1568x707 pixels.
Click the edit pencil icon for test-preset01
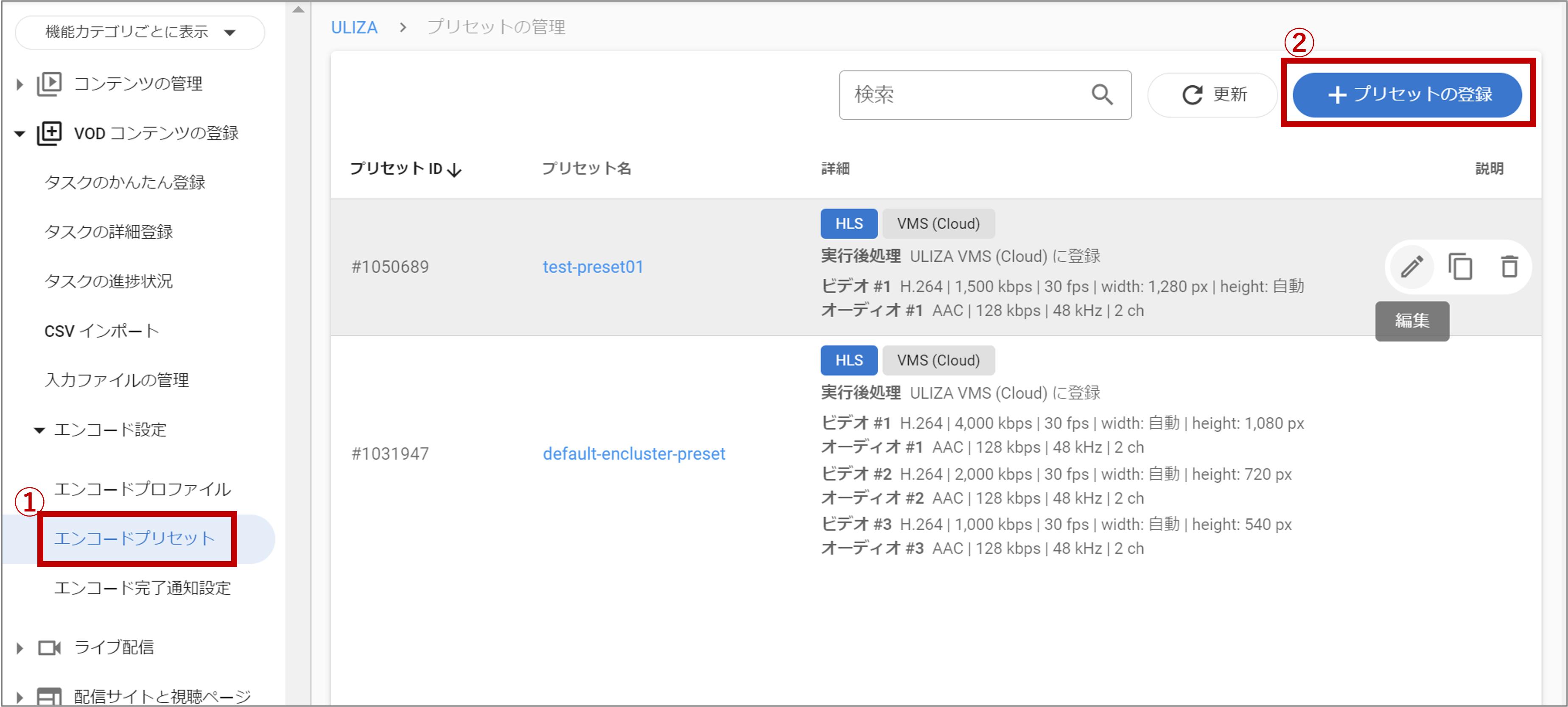pyautogui.click(x=1411, y=266)
